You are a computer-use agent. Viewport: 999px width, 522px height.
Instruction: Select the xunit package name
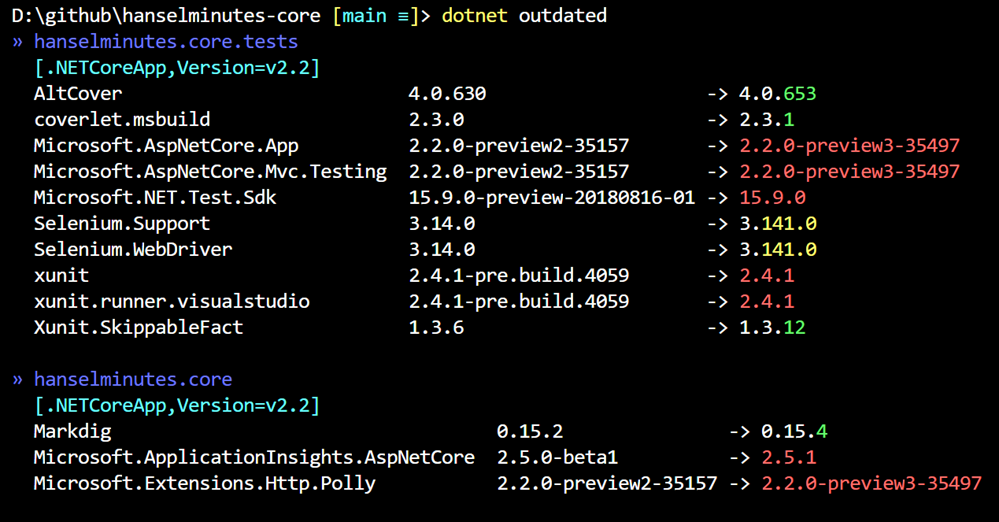pos(61,275)
